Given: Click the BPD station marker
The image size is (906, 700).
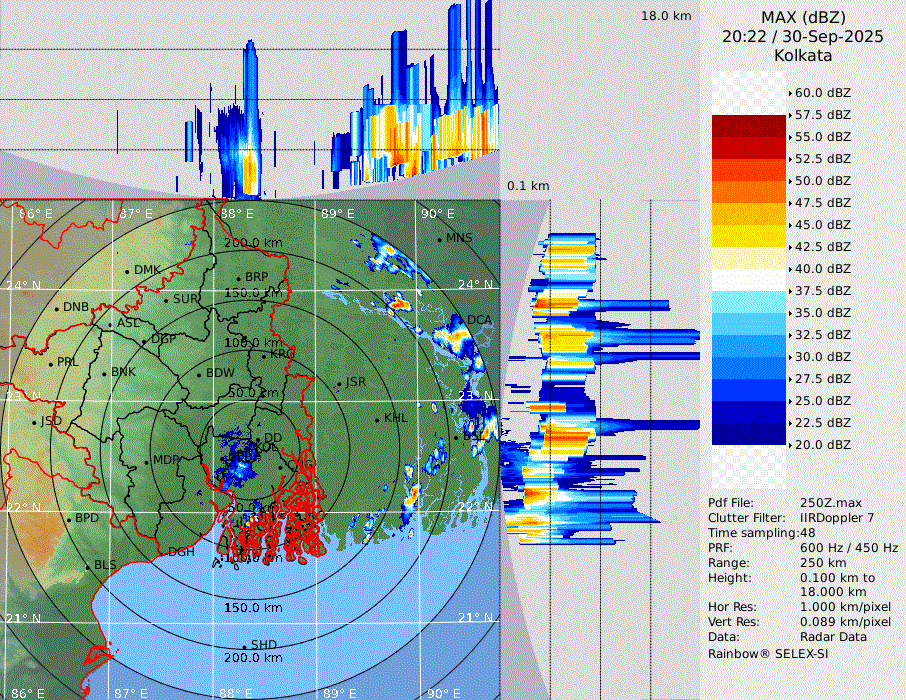Looking at the screenshot, I should click(x=68, y=519).
